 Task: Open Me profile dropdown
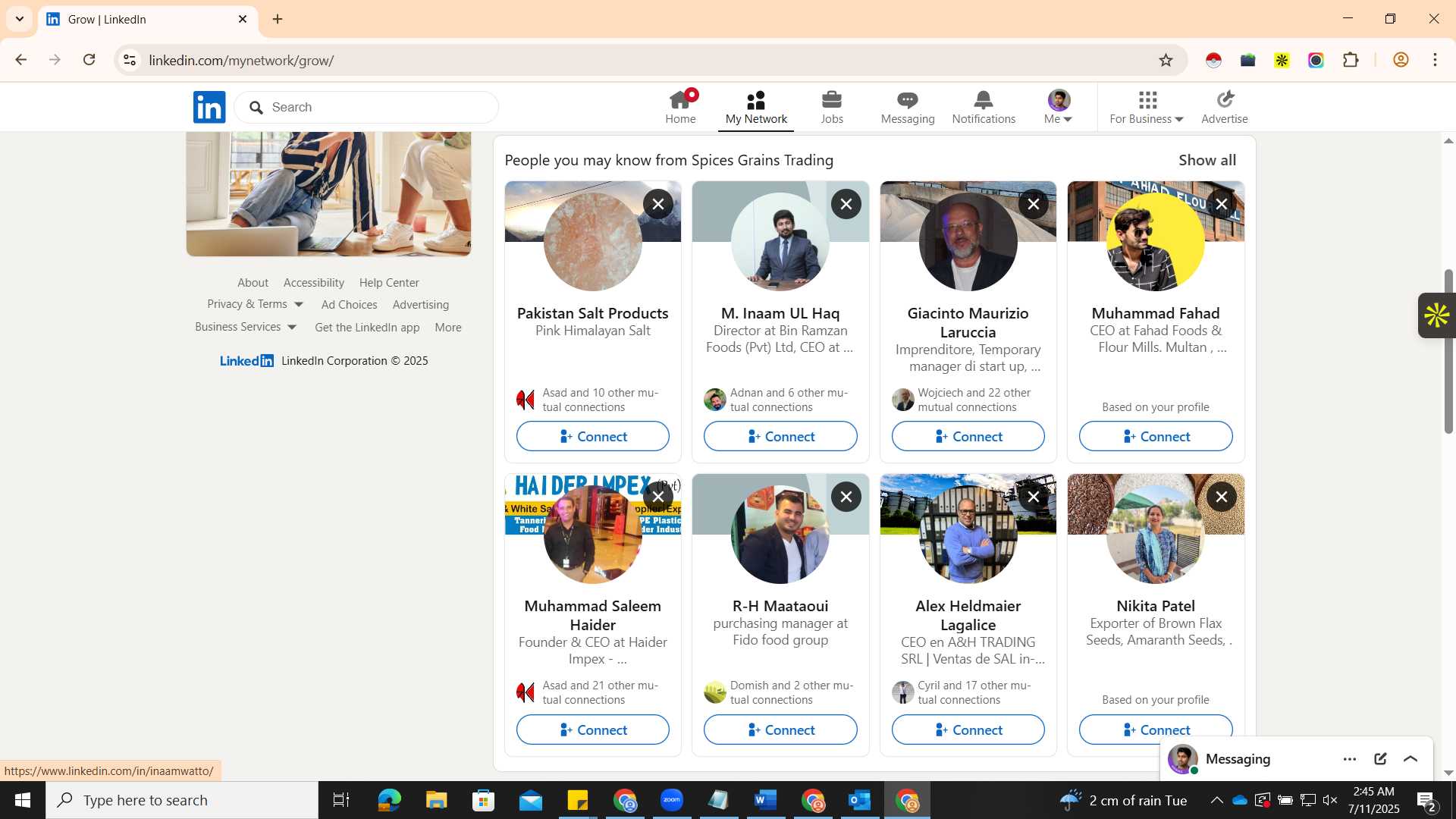(x=1059, y=107)
